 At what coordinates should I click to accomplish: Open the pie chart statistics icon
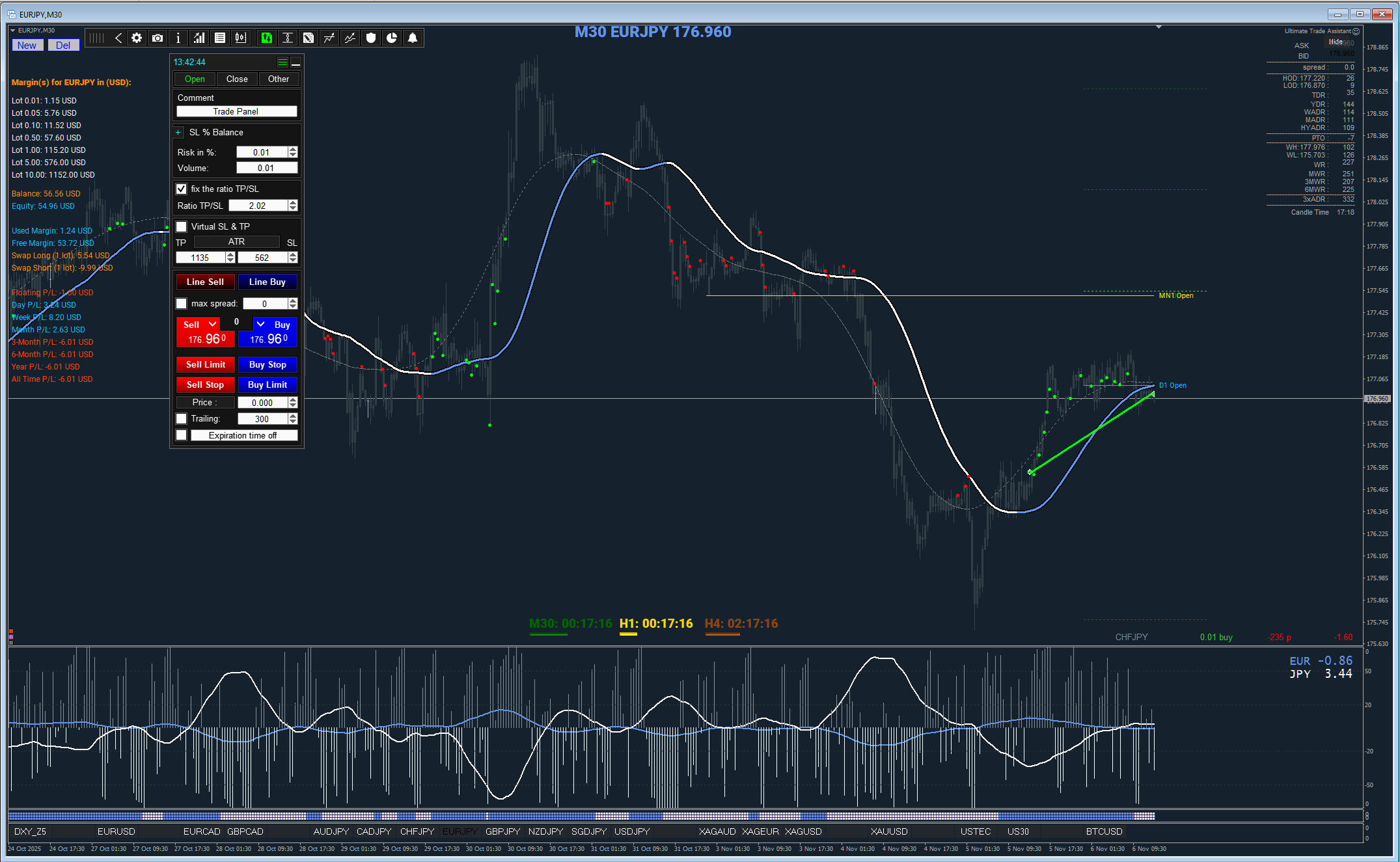[392, 38]
